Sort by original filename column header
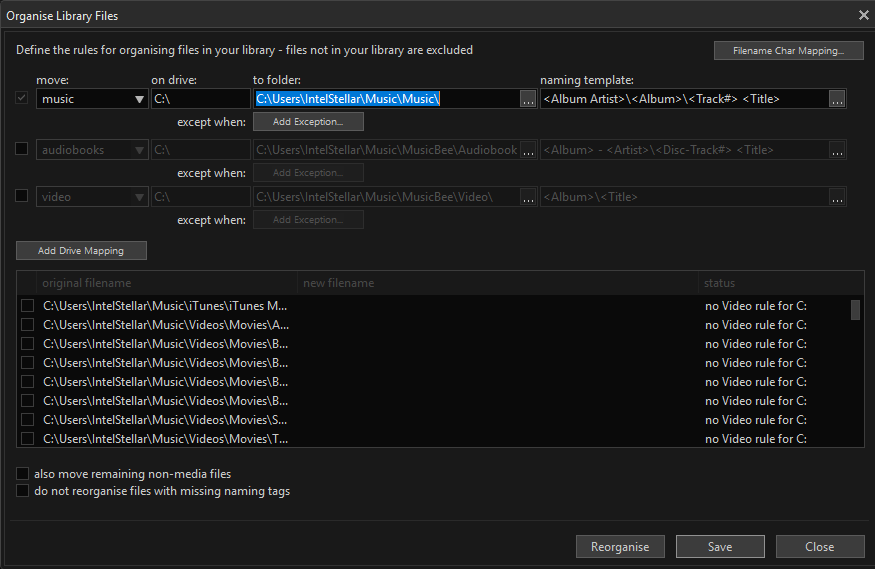 click(x=160, y=283)
